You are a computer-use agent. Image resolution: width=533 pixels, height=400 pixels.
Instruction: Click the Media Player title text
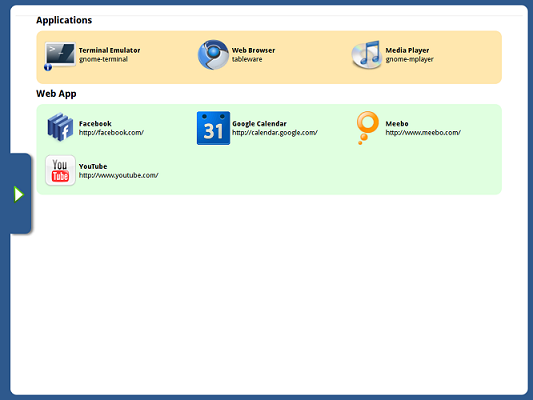tap(407, 50)
